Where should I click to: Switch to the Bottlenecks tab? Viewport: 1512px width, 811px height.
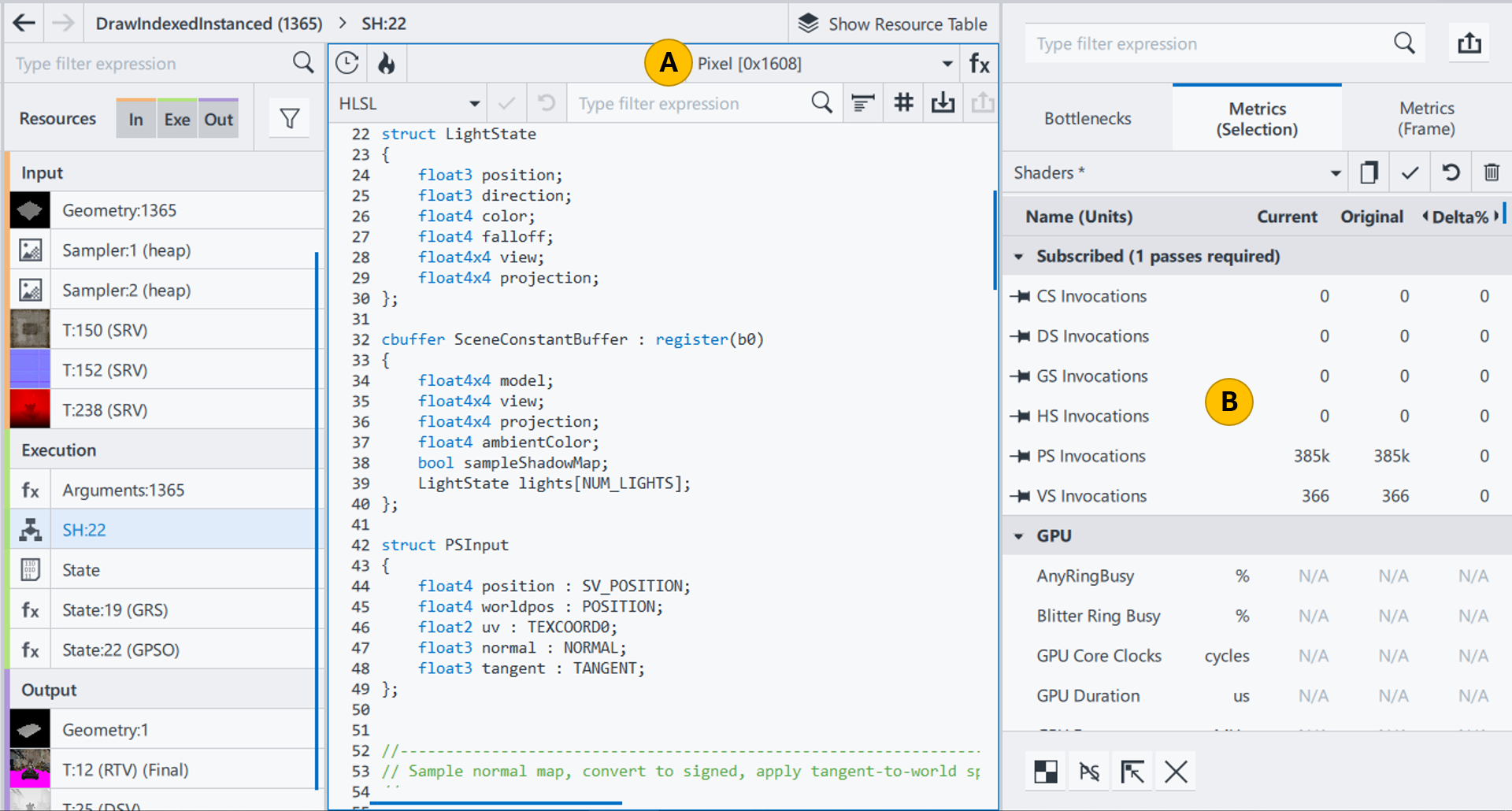[1088, 118]
